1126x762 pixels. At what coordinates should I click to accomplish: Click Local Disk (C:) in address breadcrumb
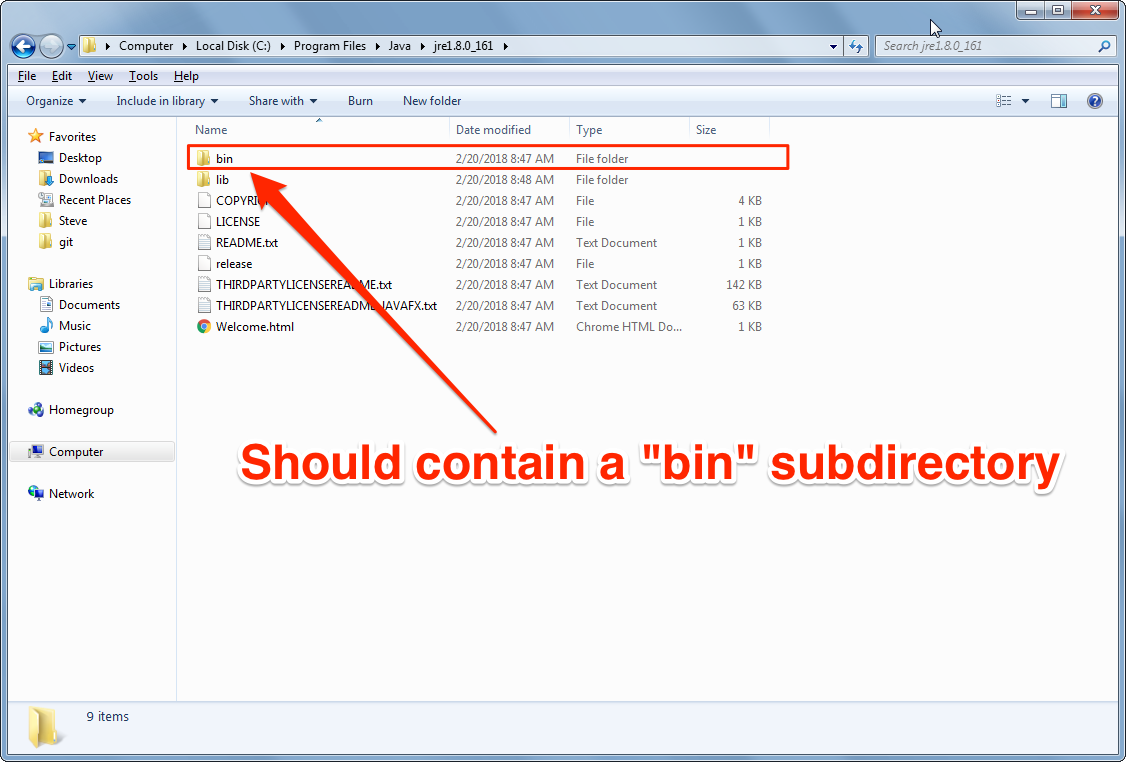click(233, 46)
